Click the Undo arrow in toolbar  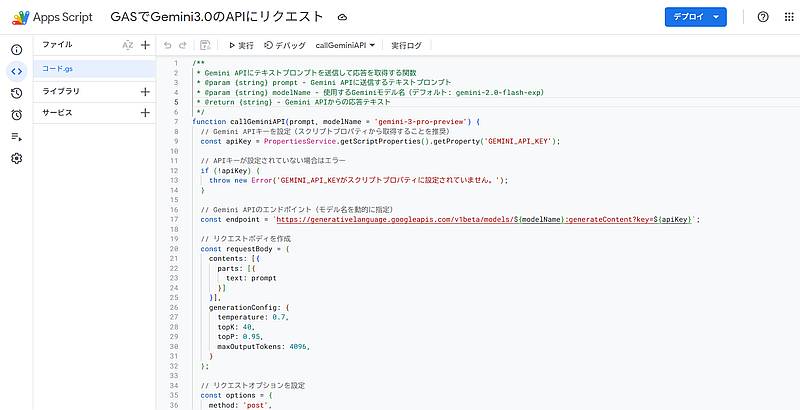click(x=167, y=45)
